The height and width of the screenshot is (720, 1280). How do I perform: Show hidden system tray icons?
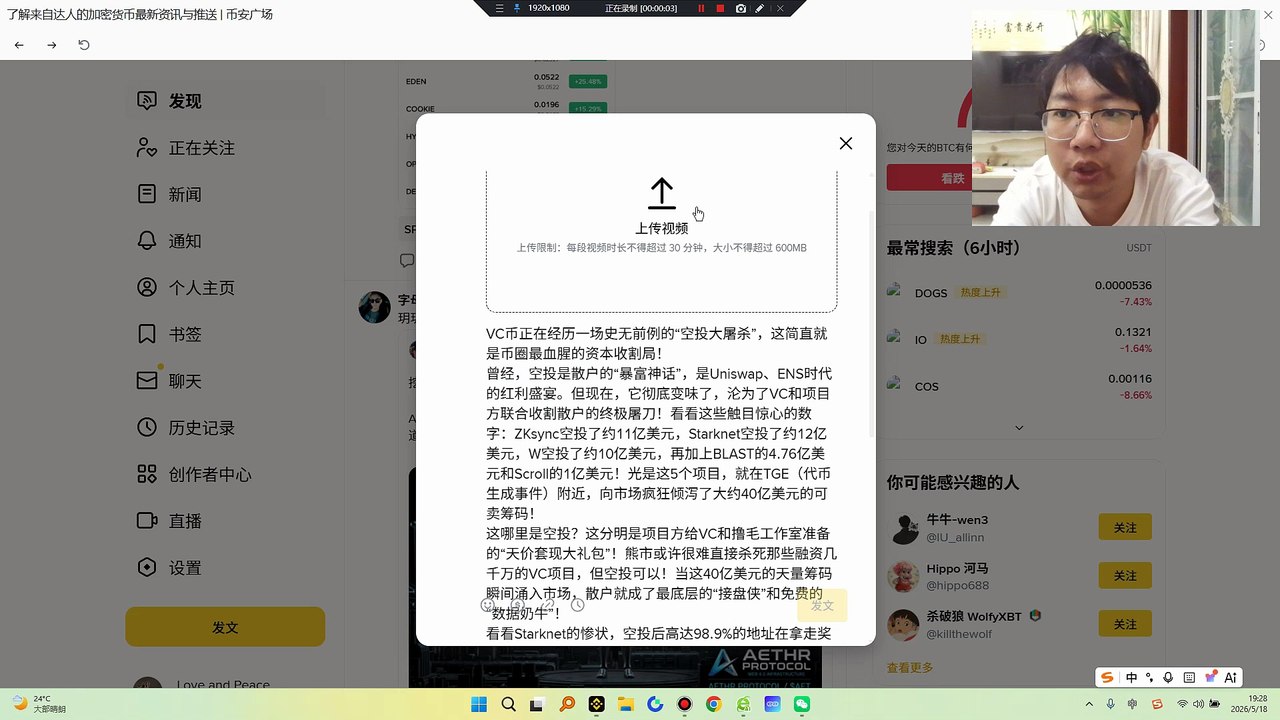(x=1089, y=704)
